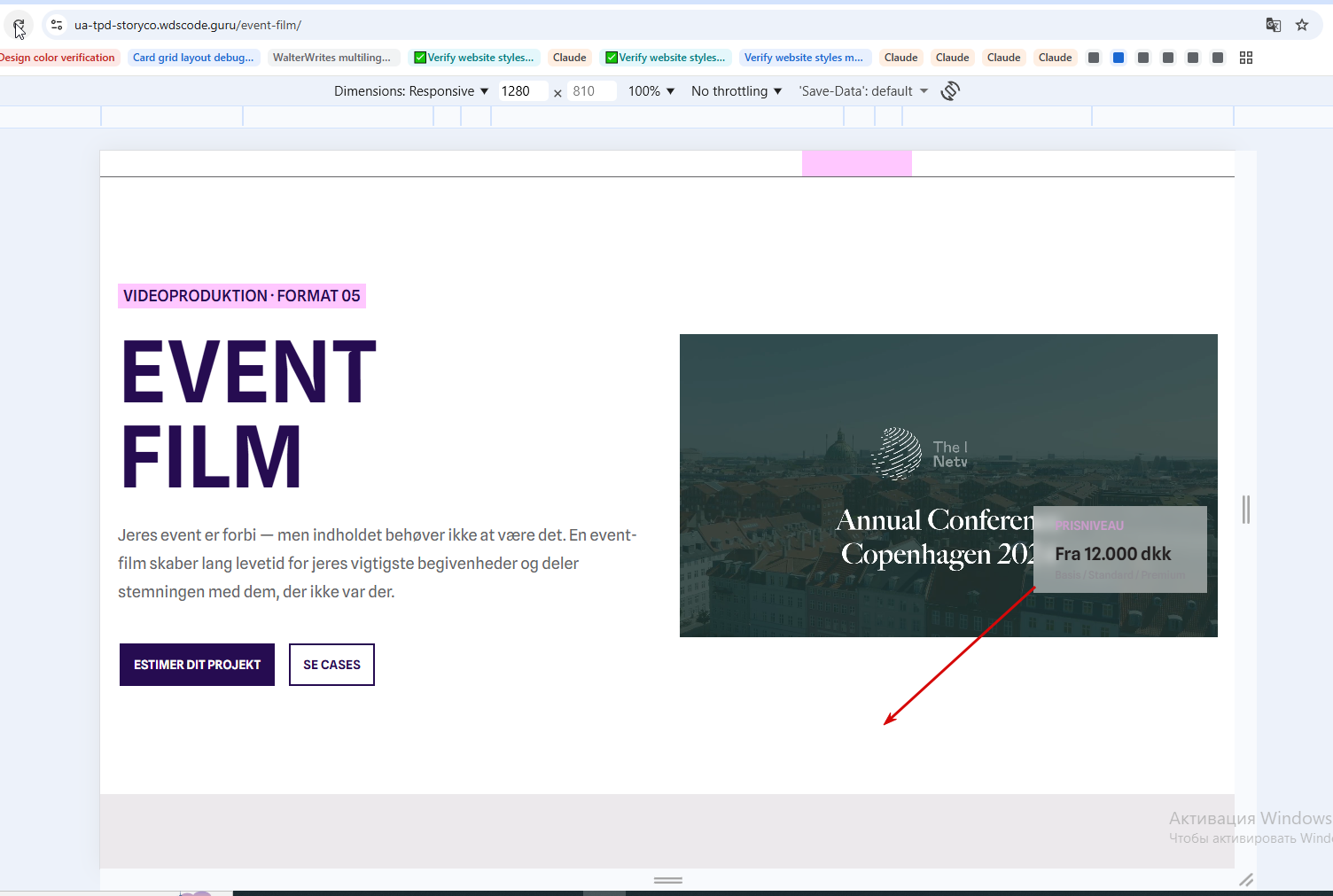
Task: Open the 'Save-Data': default dropdown
Action: point(863,91)
